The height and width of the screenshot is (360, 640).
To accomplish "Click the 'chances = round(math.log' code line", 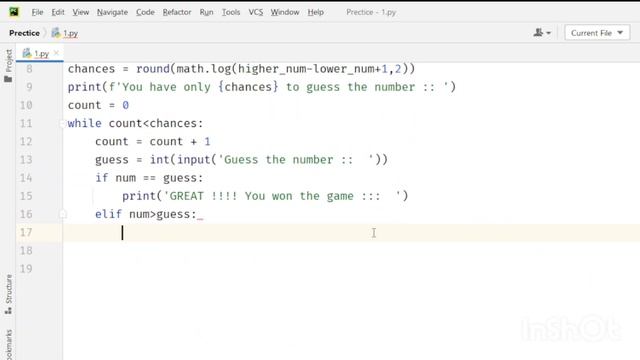I will pyautogui.click(x=241, y=69).
